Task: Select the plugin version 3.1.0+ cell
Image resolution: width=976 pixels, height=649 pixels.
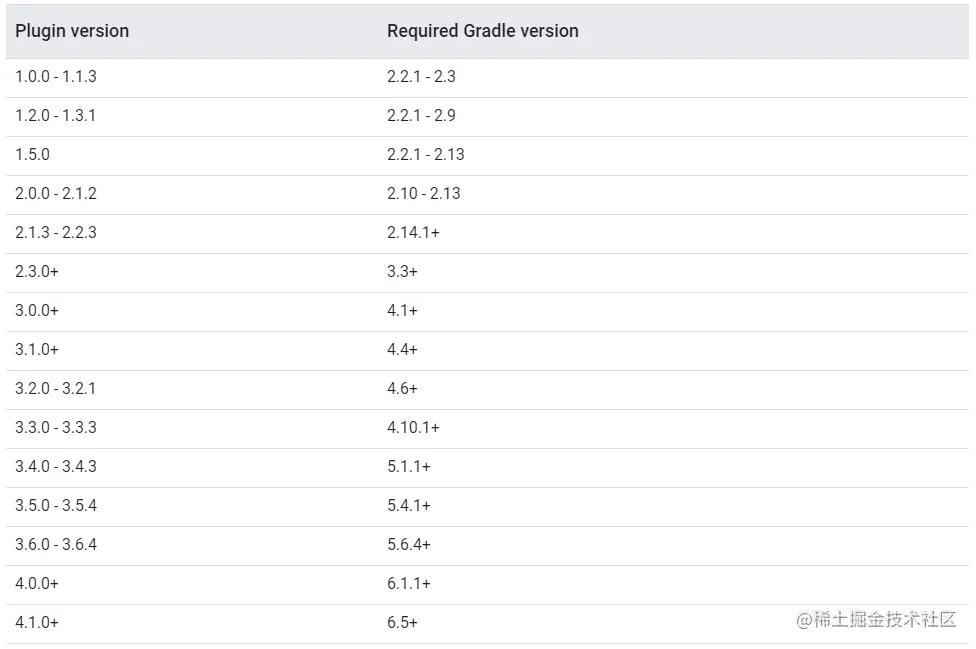Action: point(37,350)
